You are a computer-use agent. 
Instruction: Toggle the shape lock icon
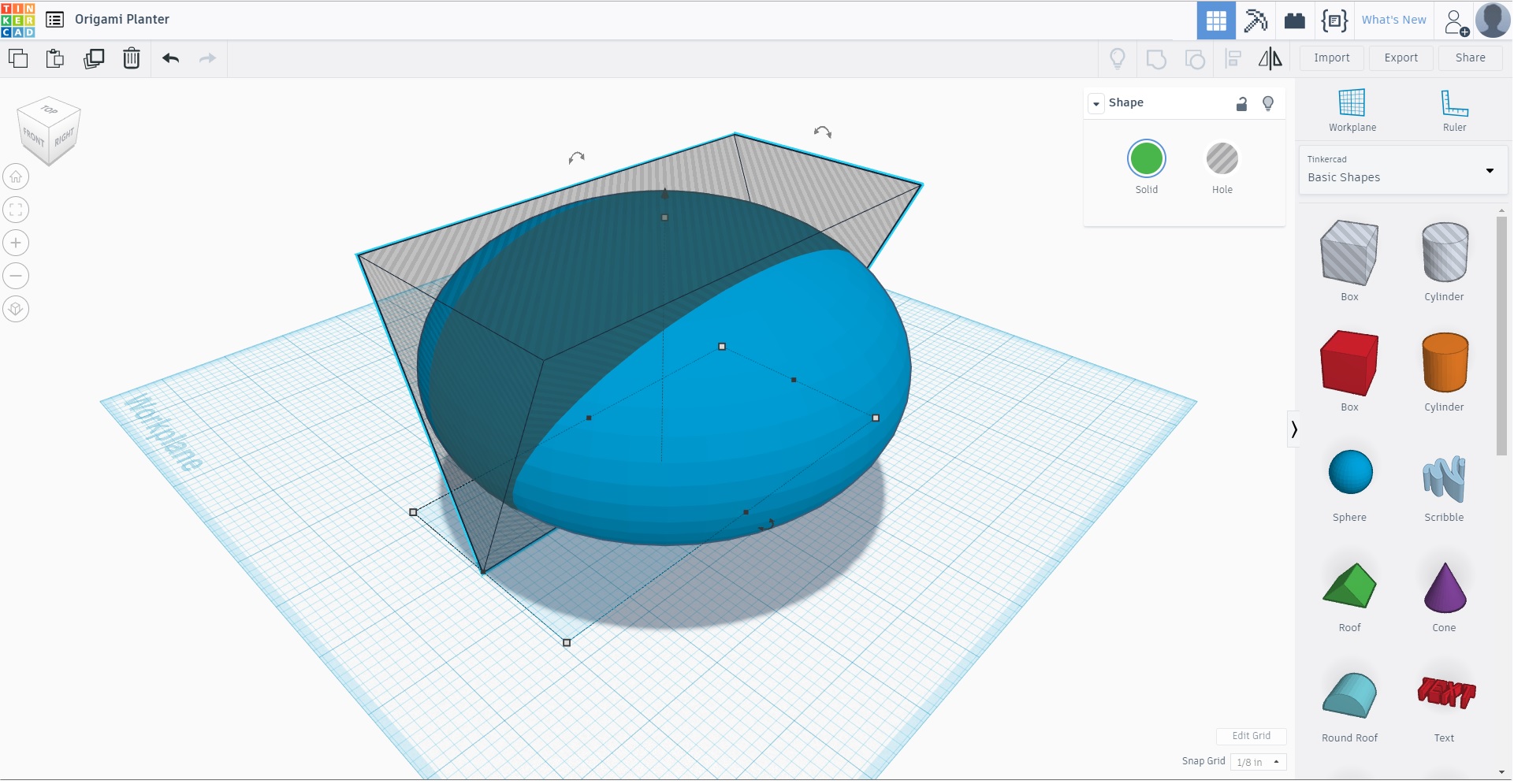[1242, 103]
